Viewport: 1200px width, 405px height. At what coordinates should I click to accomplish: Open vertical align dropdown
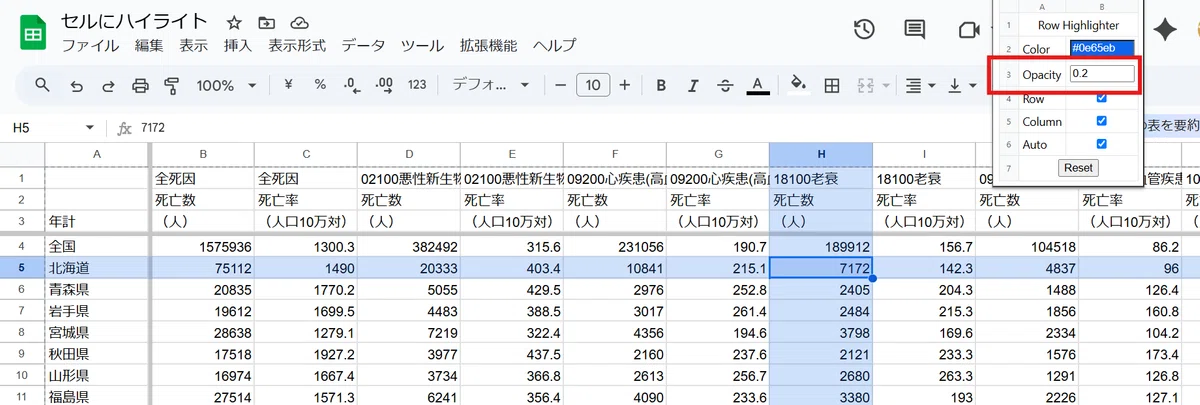click(961, 85)
